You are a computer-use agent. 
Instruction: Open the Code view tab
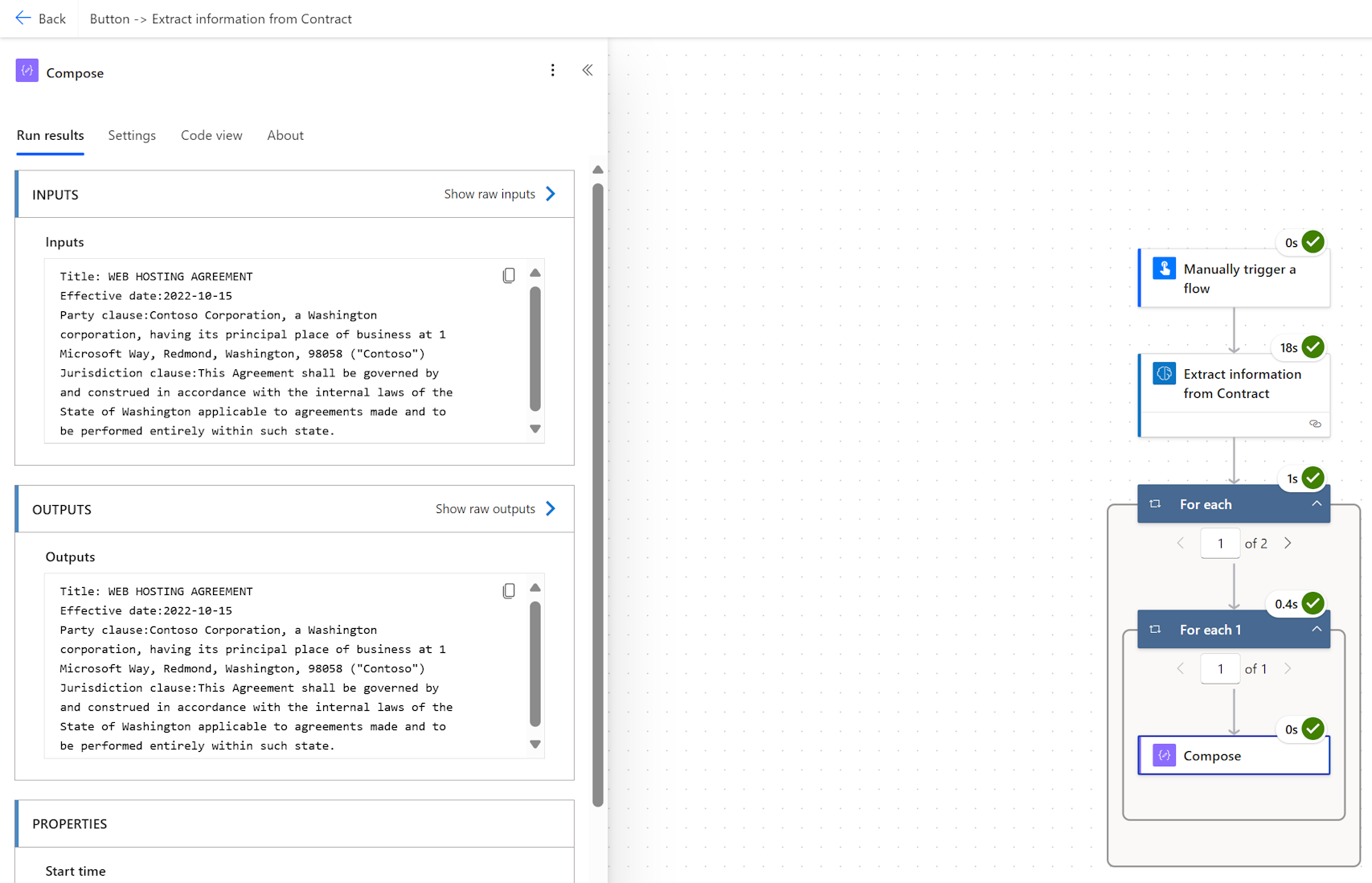211,135
